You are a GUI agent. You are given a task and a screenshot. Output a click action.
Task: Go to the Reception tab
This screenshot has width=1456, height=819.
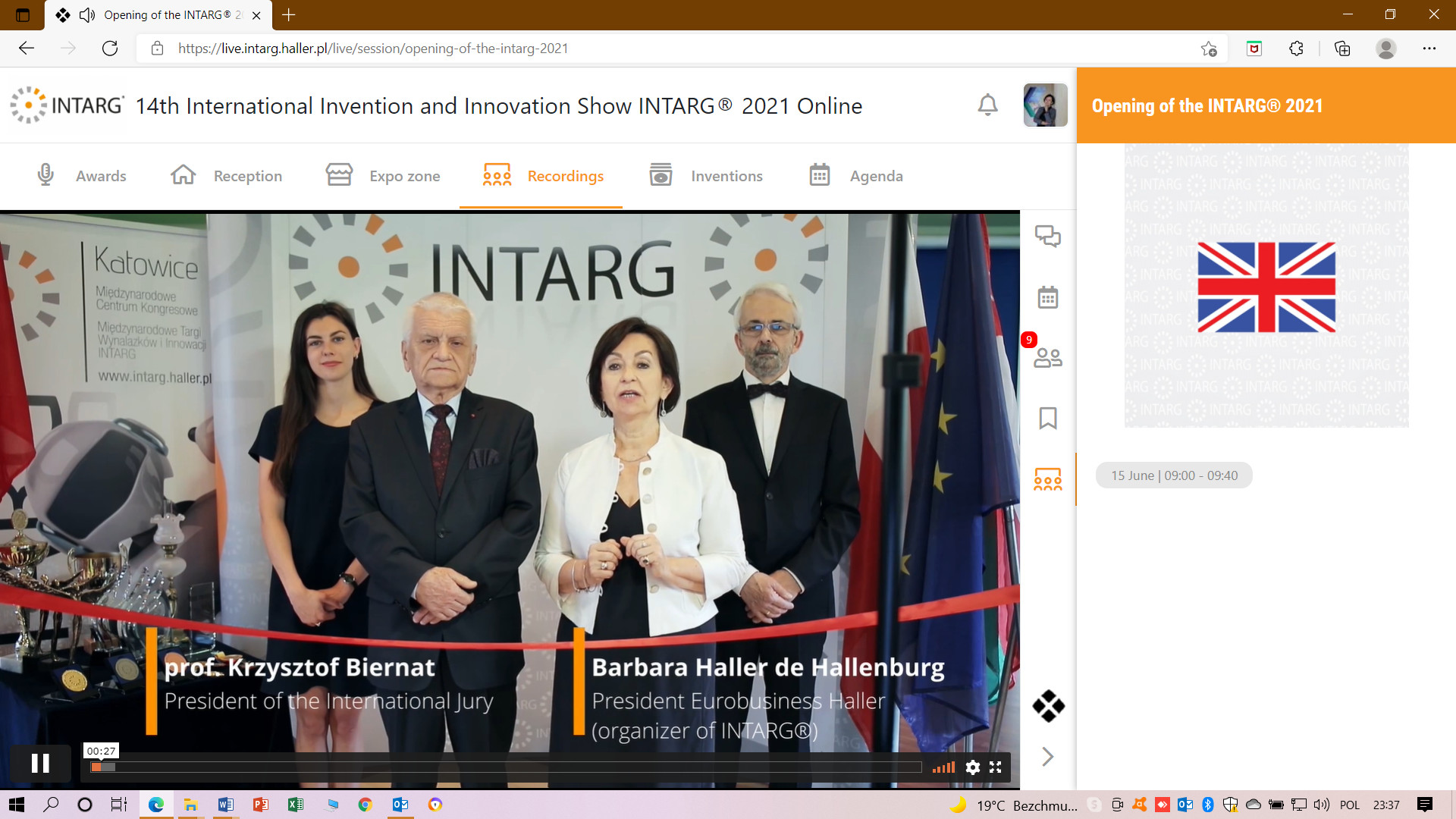pos(226,176)
